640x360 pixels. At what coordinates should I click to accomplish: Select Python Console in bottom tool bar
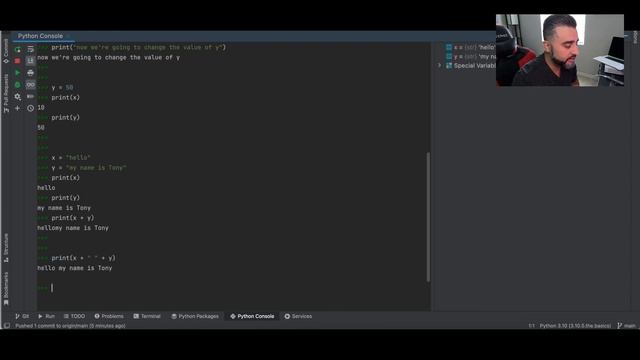[x=252, y=316]
